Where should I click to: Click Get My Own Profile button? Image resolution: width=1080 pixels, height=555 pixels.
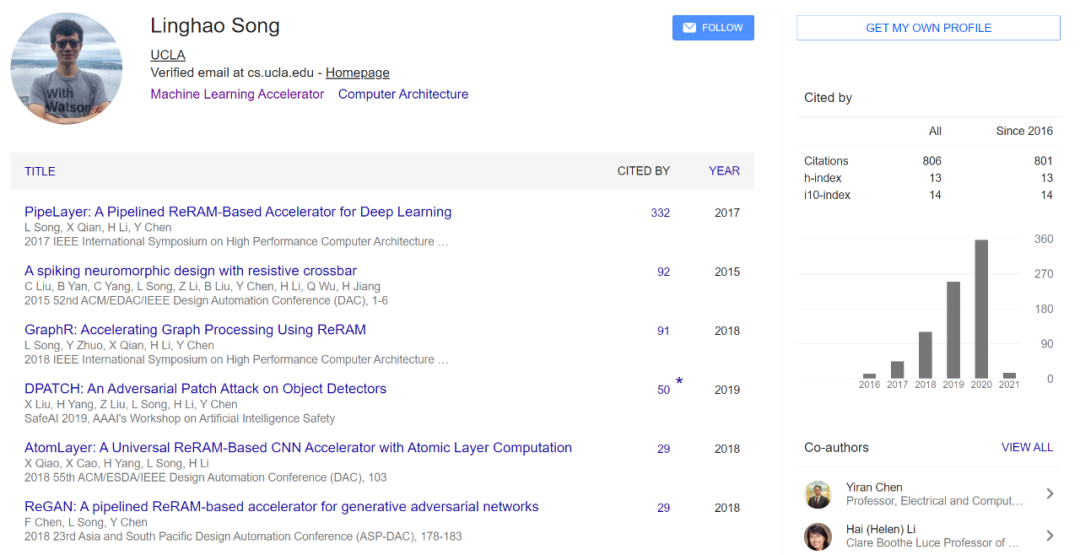[928, 28]
